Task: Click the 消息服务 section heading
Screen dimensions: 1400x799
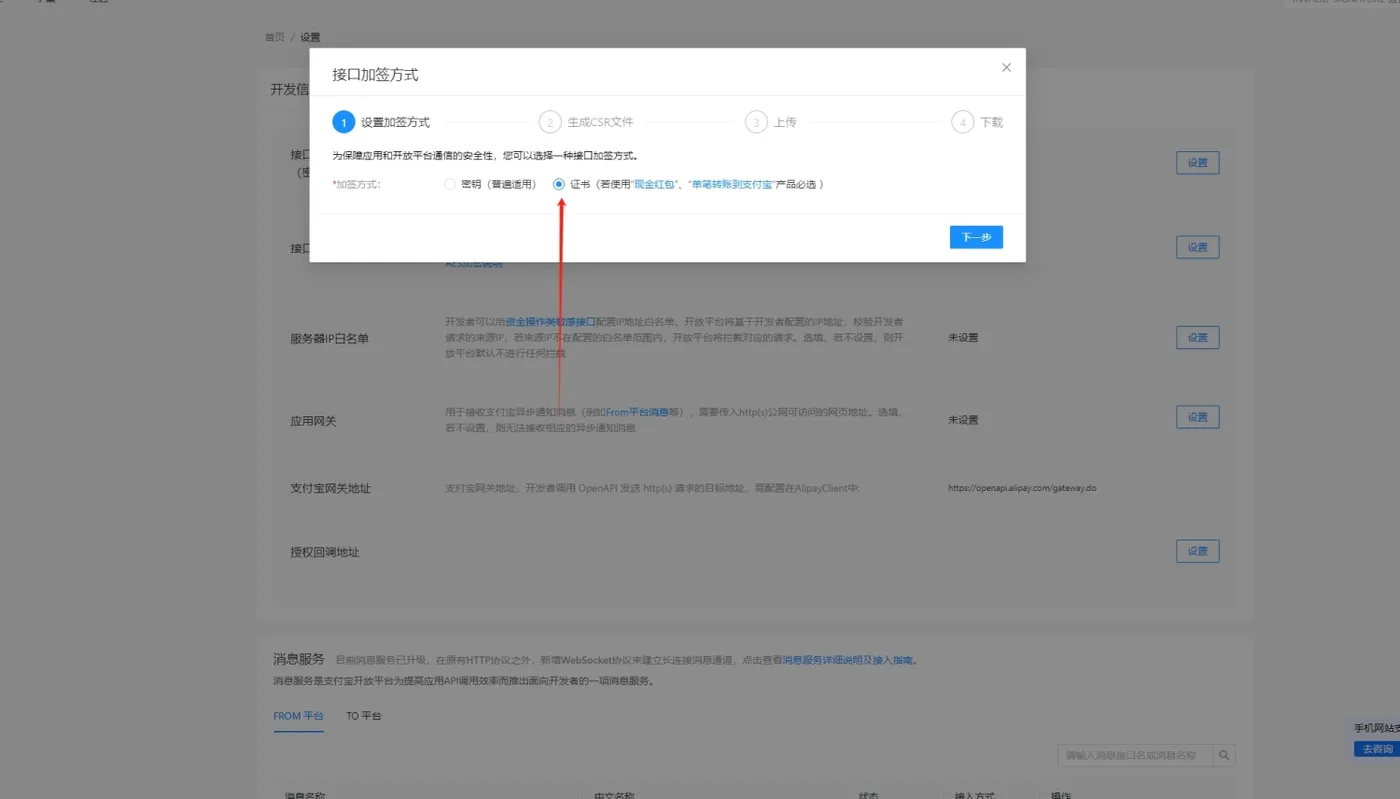Action: 299,659
